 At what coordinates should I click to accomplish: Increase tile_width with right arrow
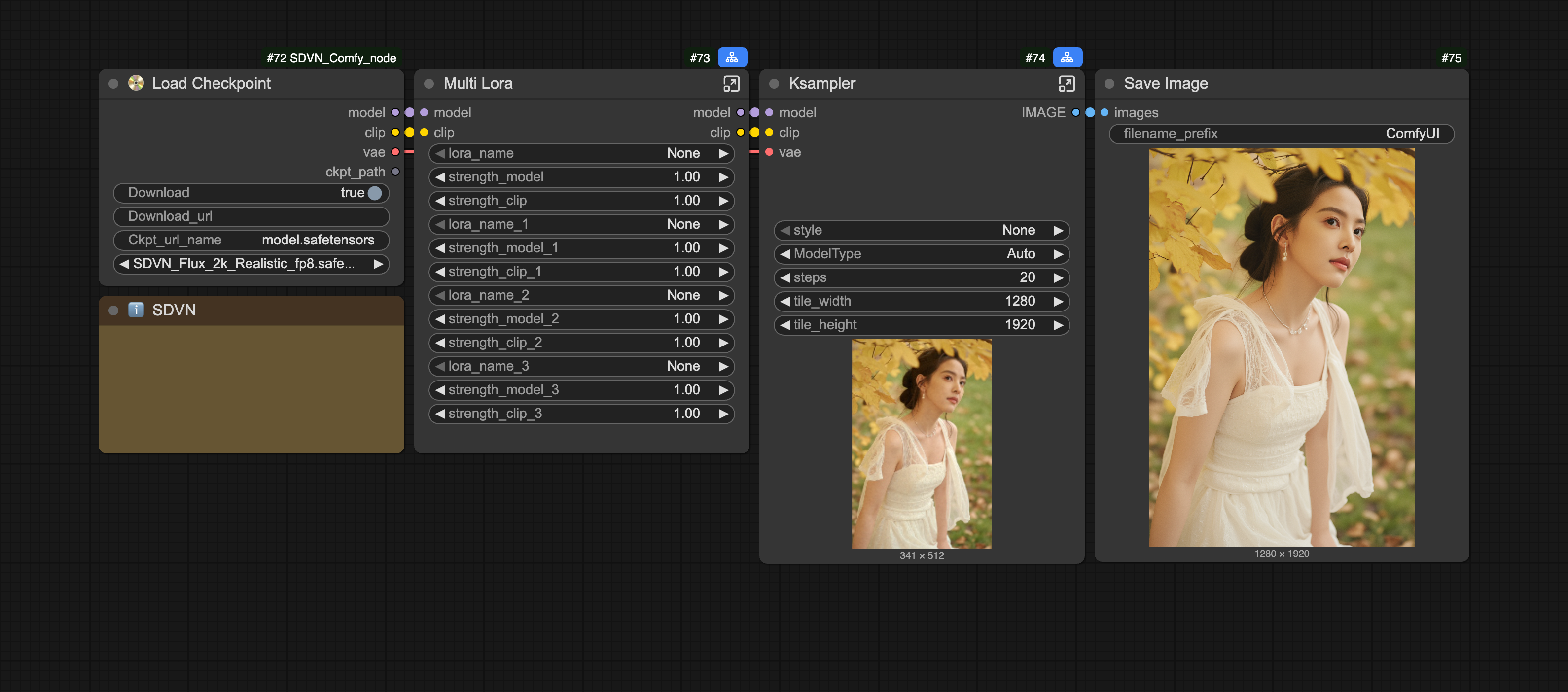point(1059,301)
